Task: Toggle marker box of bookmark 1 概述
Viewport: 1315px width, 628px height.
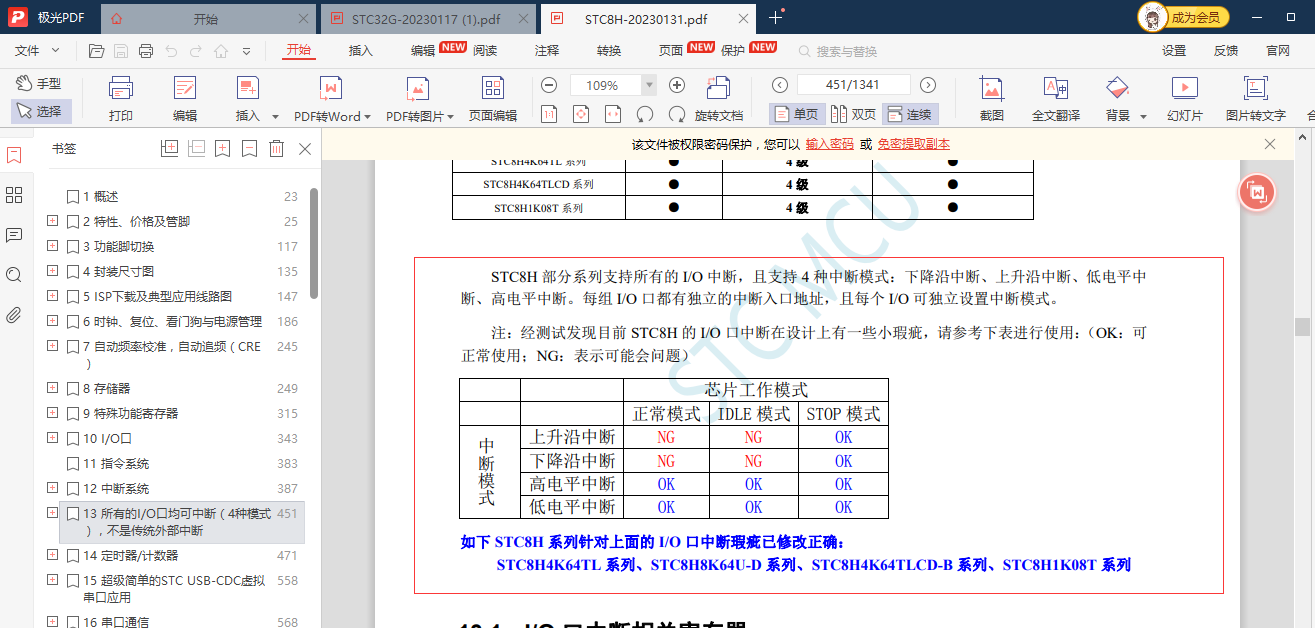Action: tap(73, 197)
